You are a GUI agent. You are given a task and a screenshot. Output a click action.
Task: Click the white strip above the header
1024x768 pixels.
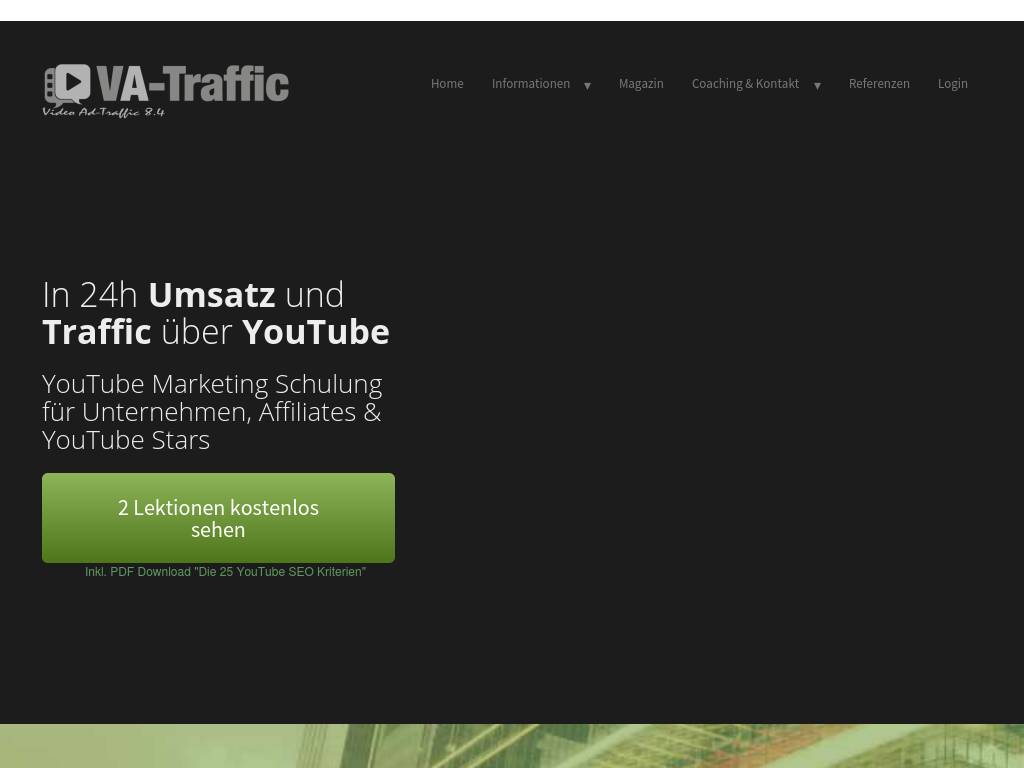point(512,10)
